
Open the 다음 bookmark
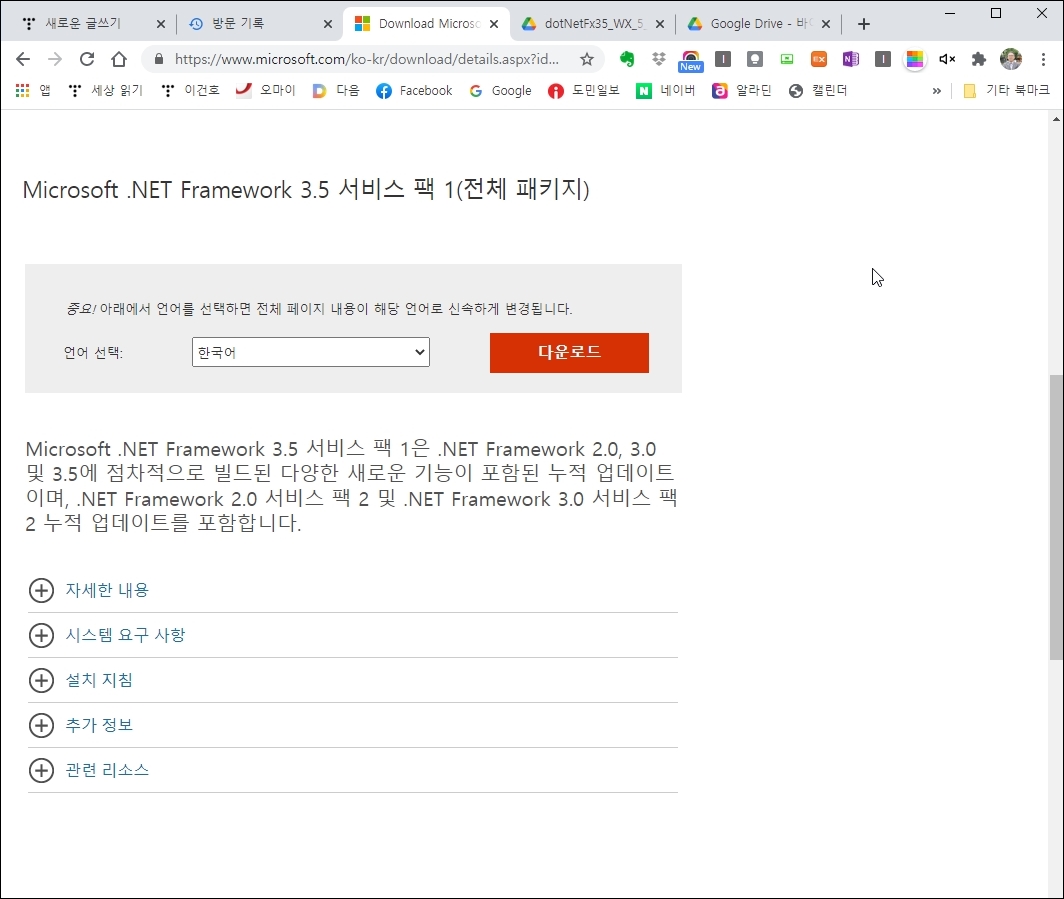click(x=336, y=90)
